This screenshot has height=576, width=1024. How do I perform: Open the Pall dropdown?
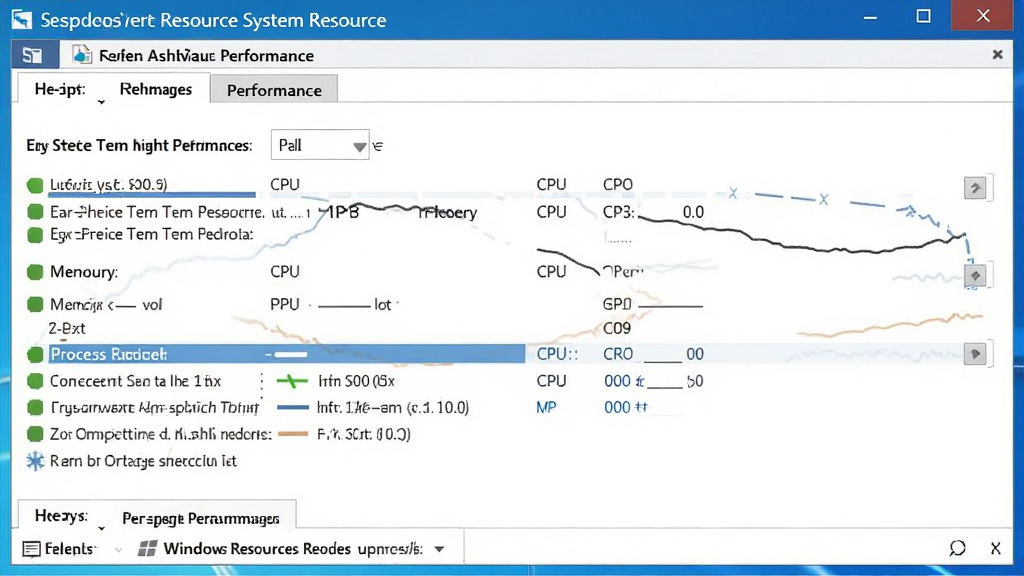coord(320,145)
